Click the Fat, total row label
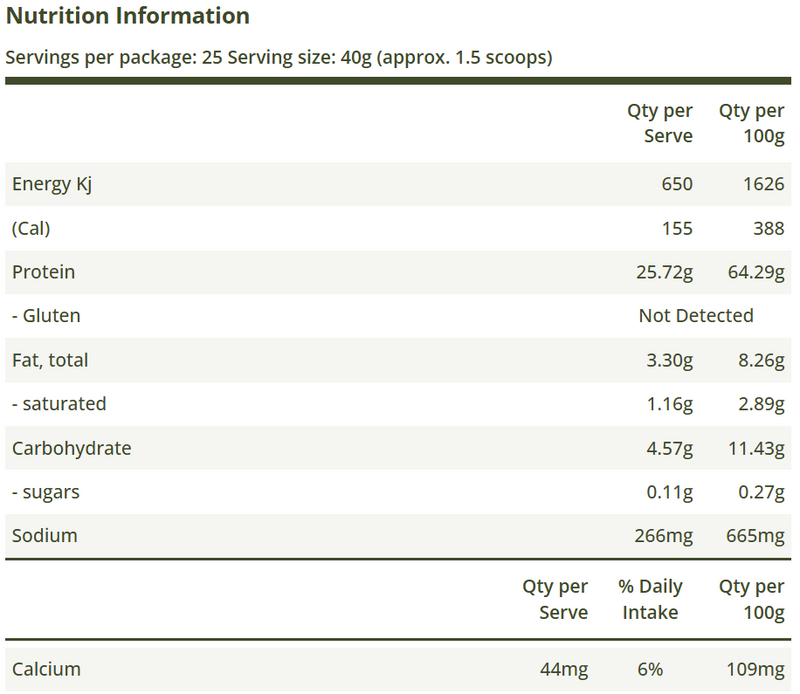 [x=50, y=360]
